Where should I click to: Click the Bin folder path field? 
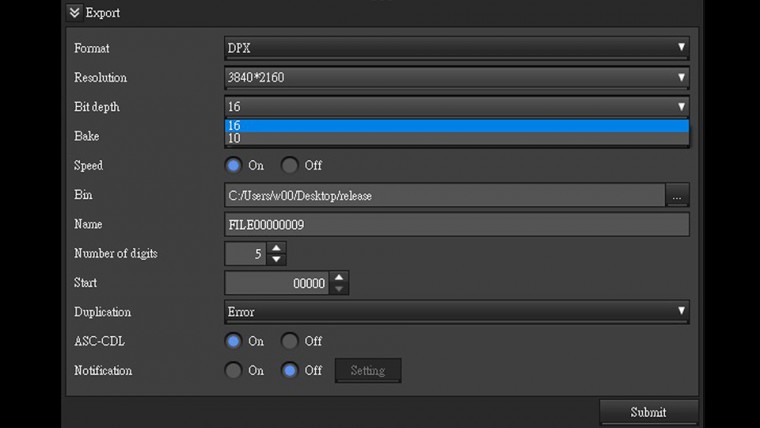tap(444, 195)
